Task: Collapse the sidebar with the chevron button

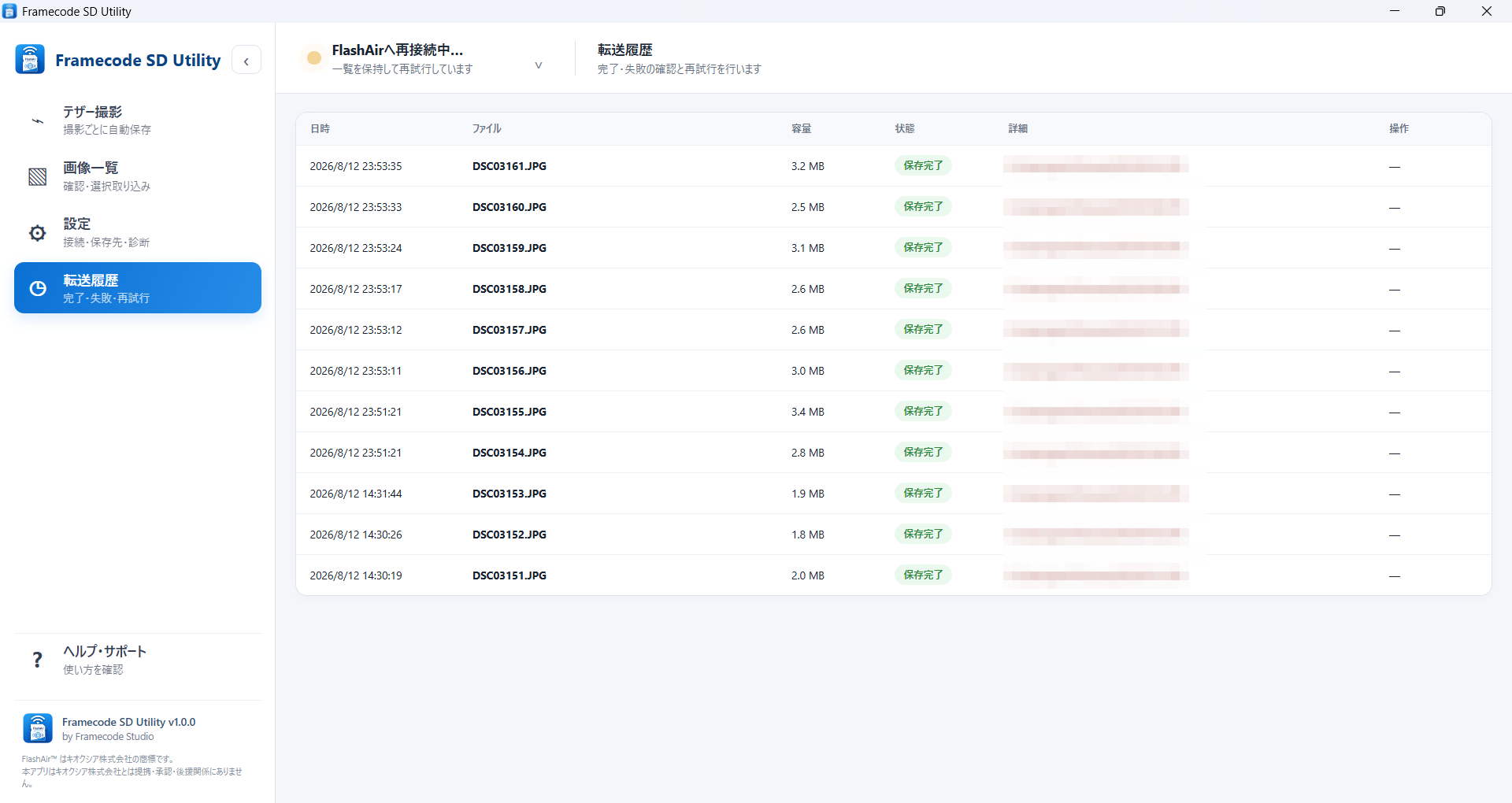Action: (x=246, y=61)
